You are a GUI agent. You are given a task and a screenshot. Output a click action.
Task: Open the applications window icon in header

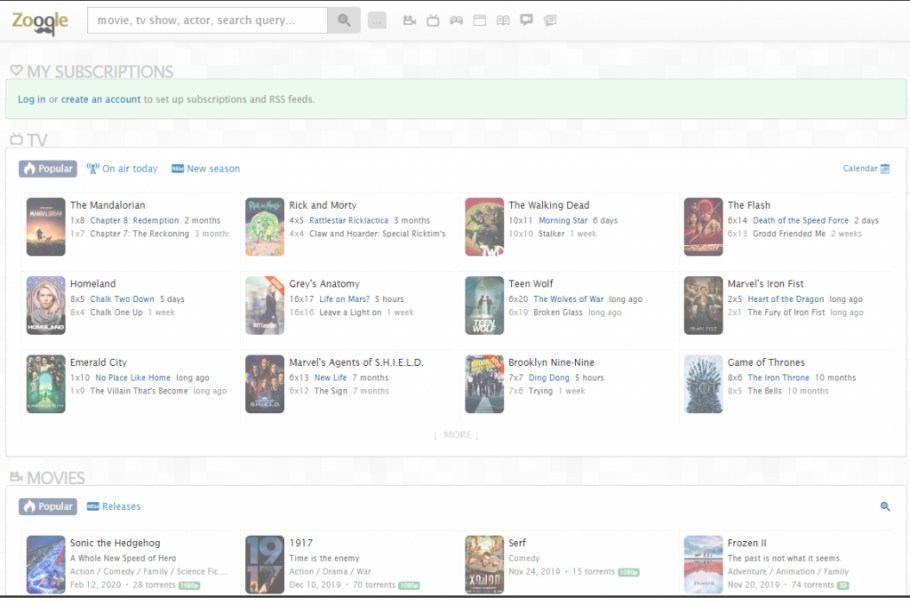point(479,20)
